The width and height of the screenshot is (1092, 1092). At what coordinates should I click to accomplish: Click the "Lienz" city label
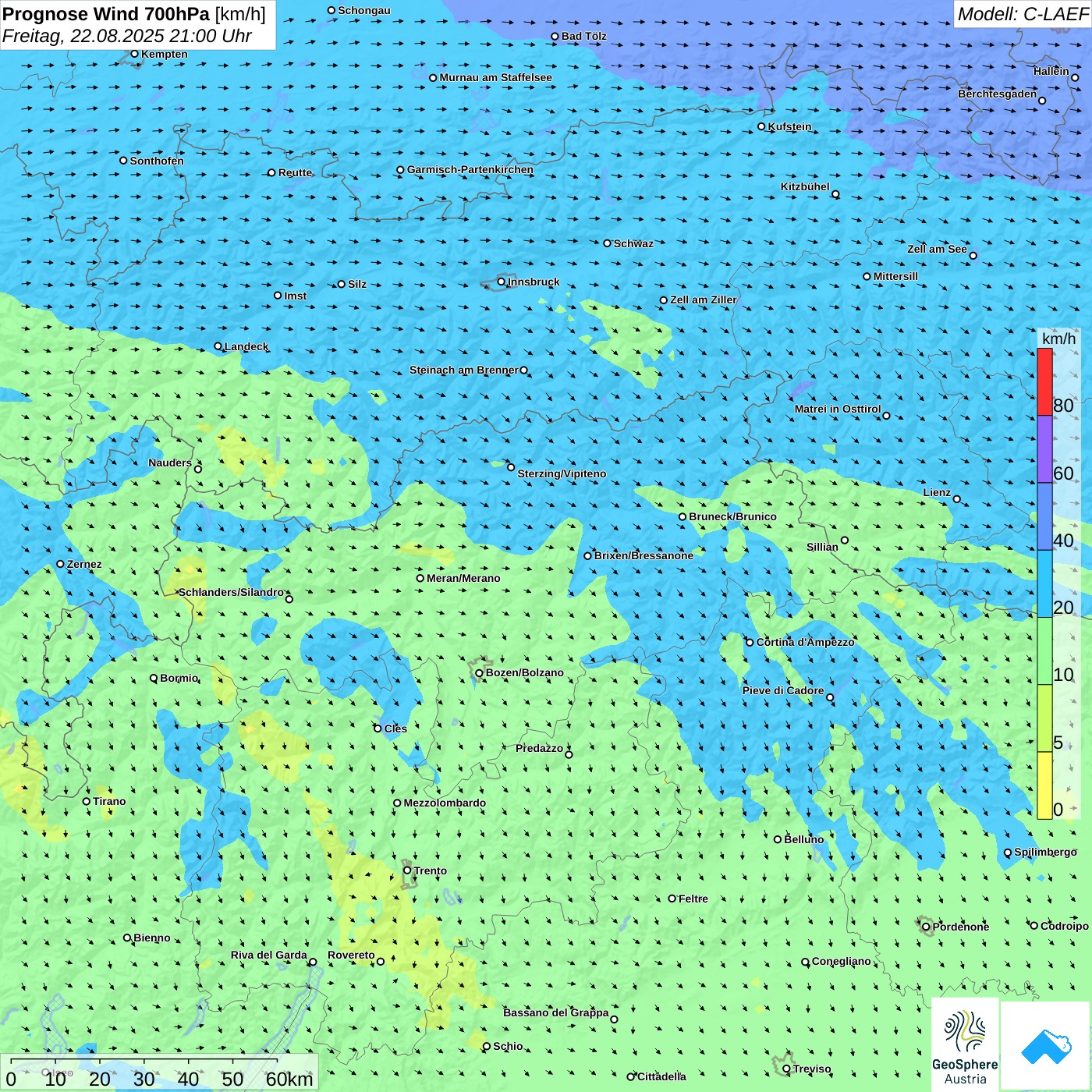click(x=937, y=492)
